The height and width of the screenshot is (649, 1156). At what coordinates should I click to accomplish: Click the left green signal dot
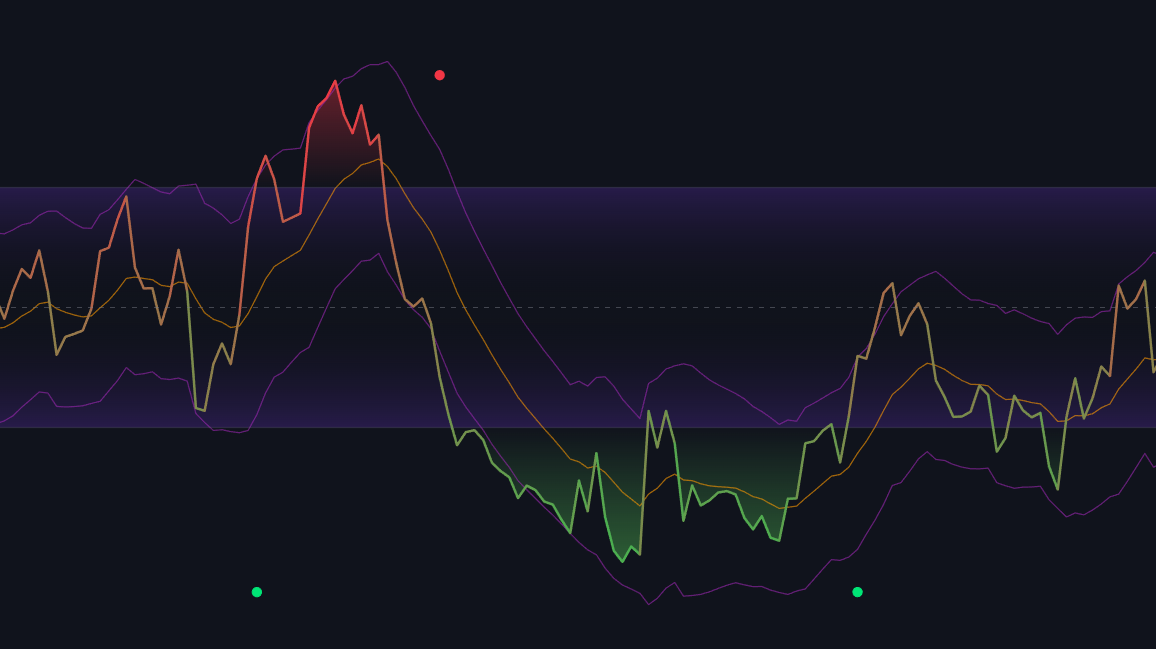(257, 592)
